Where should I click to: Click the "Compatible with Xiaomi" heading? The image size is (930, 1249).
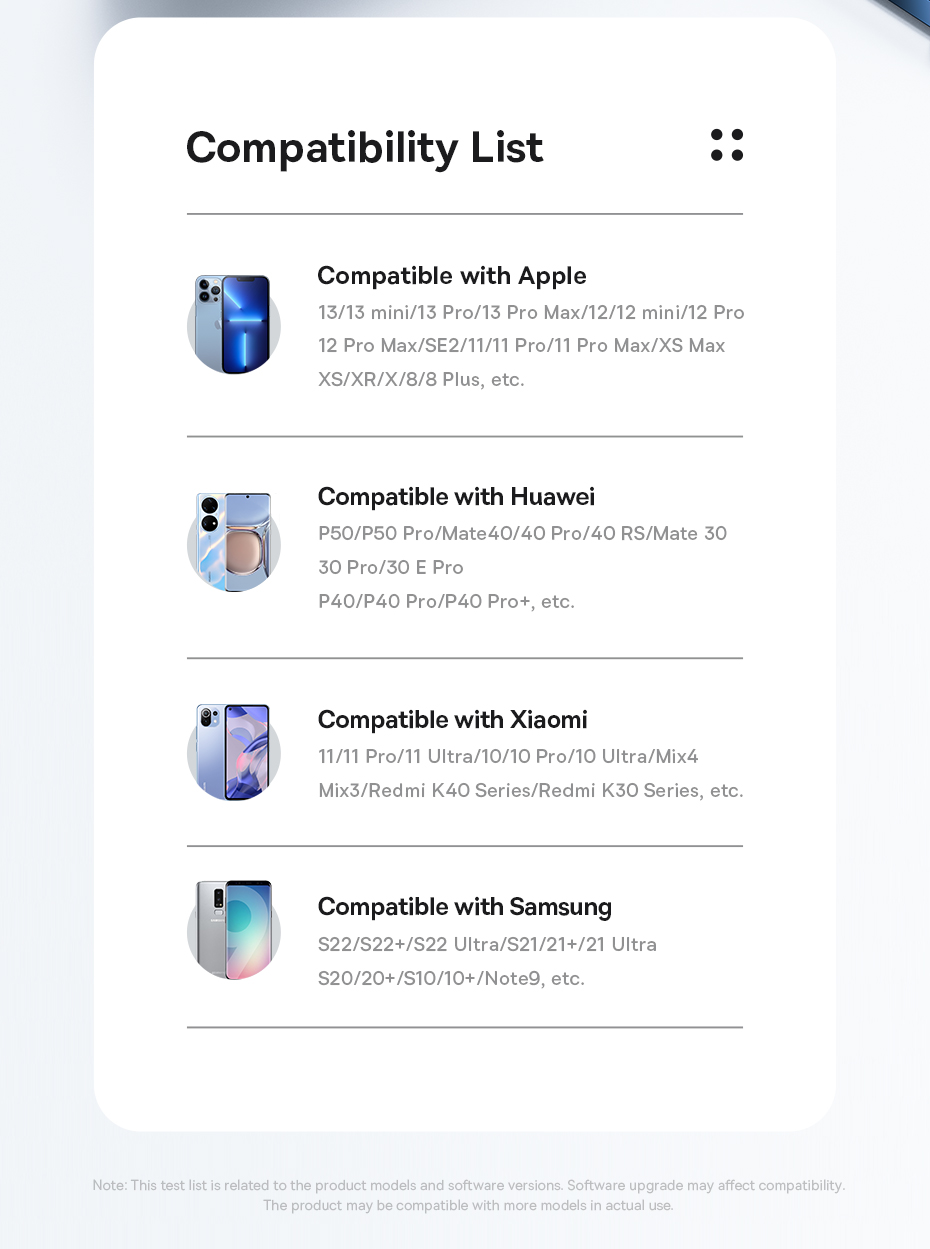pyautogui.click(x=452, y=720)
